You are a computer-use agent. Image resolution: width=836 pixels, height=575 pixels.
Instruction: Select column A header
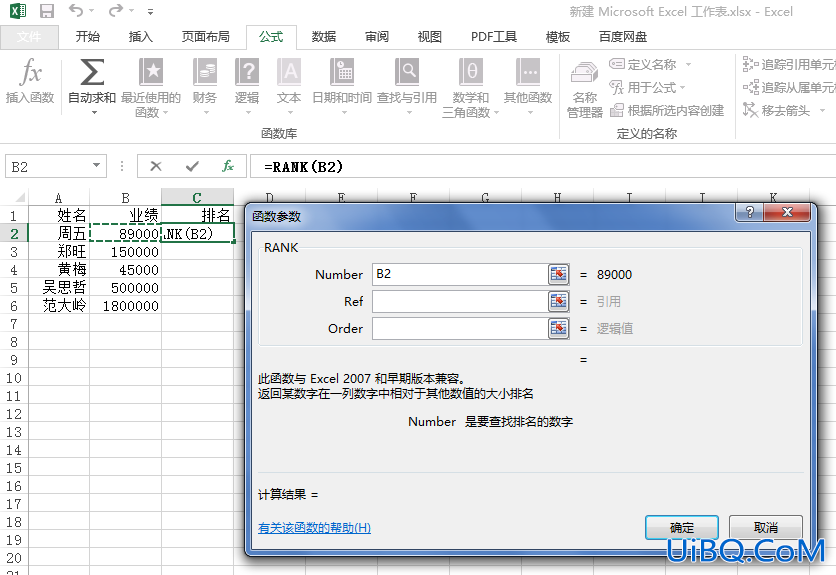(59, 197)
